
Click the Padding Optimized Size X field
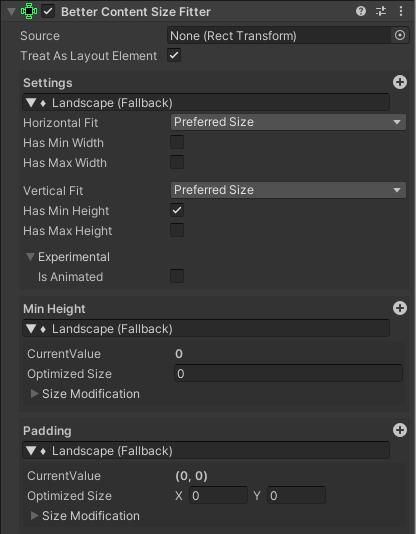pos(218,496)
